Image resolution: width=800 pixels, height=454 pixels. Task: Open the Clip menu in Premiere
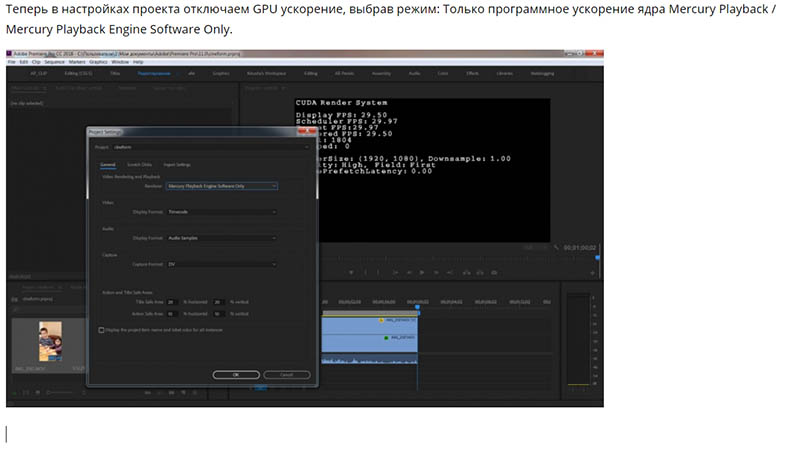point(36,62)
